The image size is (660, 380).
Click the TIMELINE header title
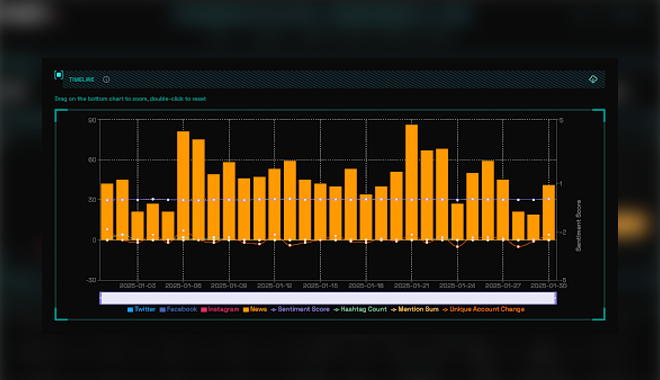82,80
